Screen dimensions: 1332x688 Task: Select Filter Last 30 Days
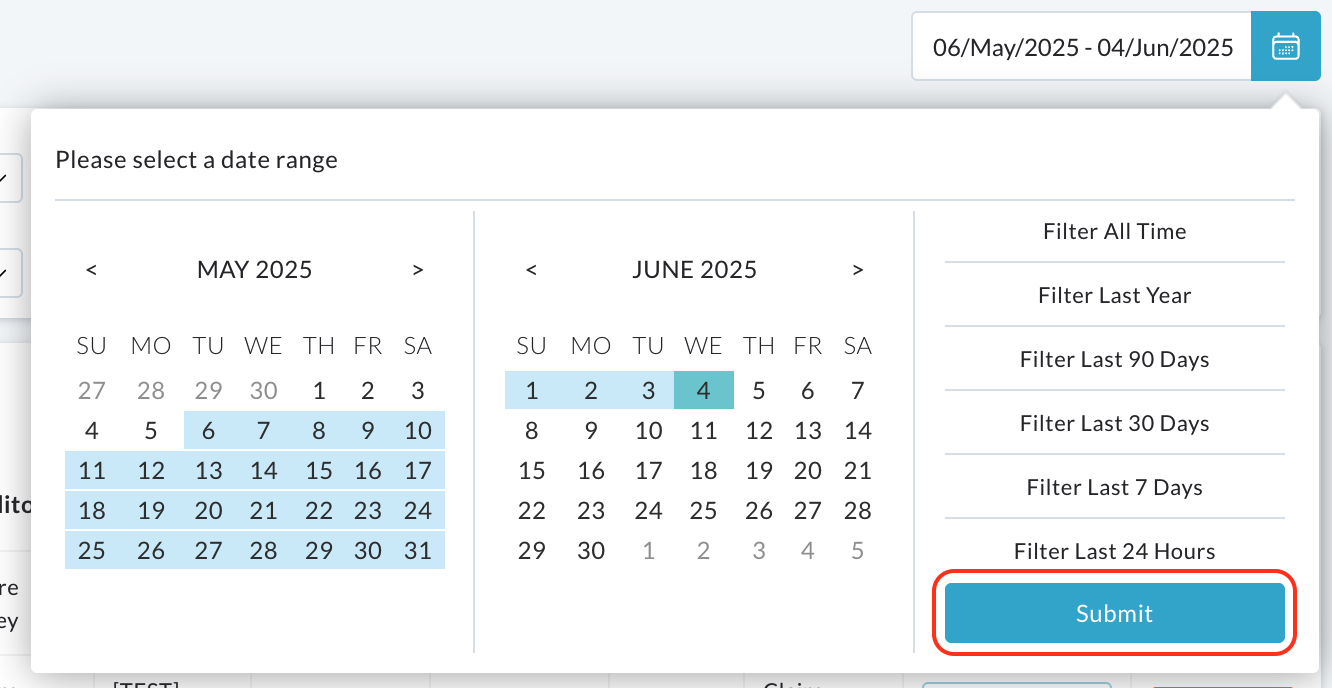(1114, 423)
